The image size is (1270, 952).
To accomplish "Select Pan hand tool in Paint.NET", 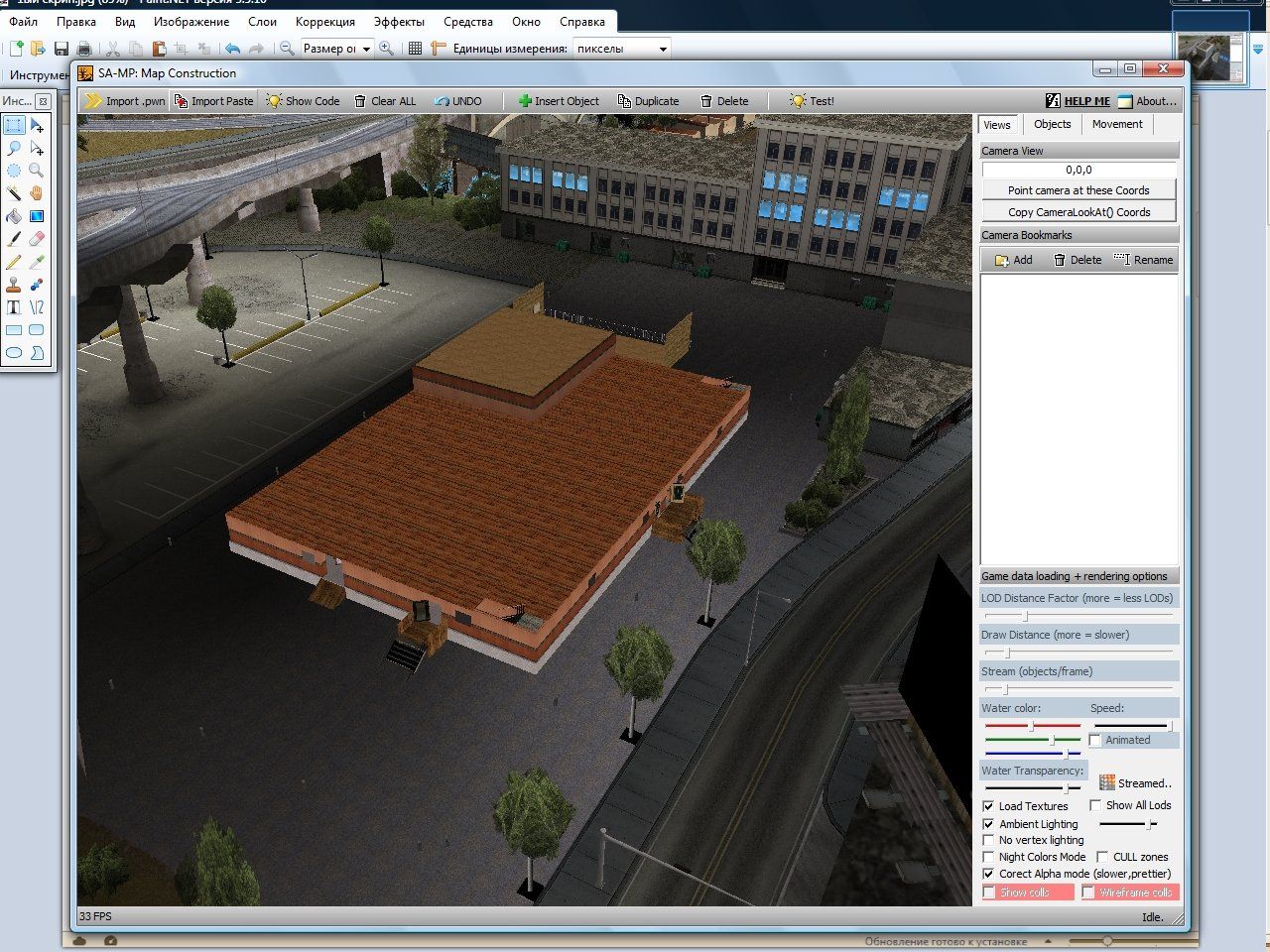I will tap(37, 193).
